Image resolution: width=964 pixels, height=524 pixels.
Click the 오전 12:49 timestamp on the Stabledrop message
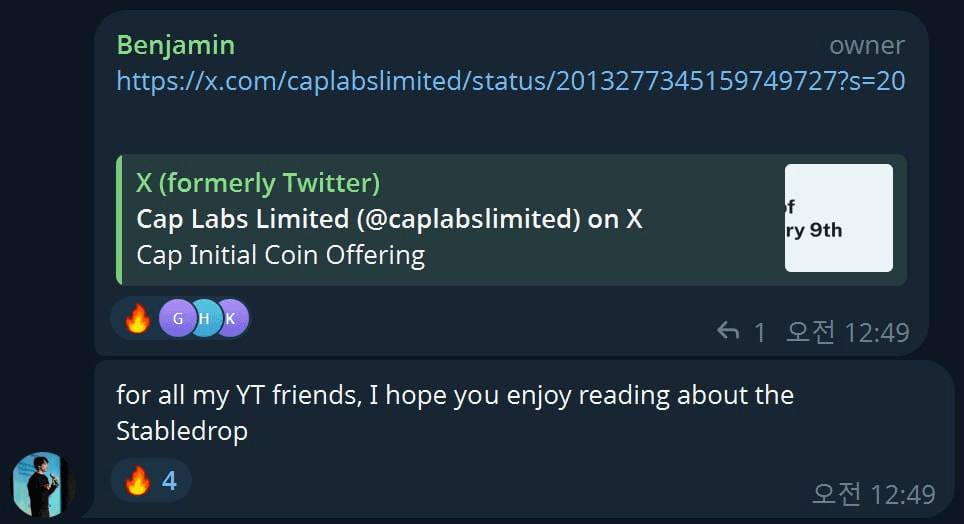coord(873,493)
